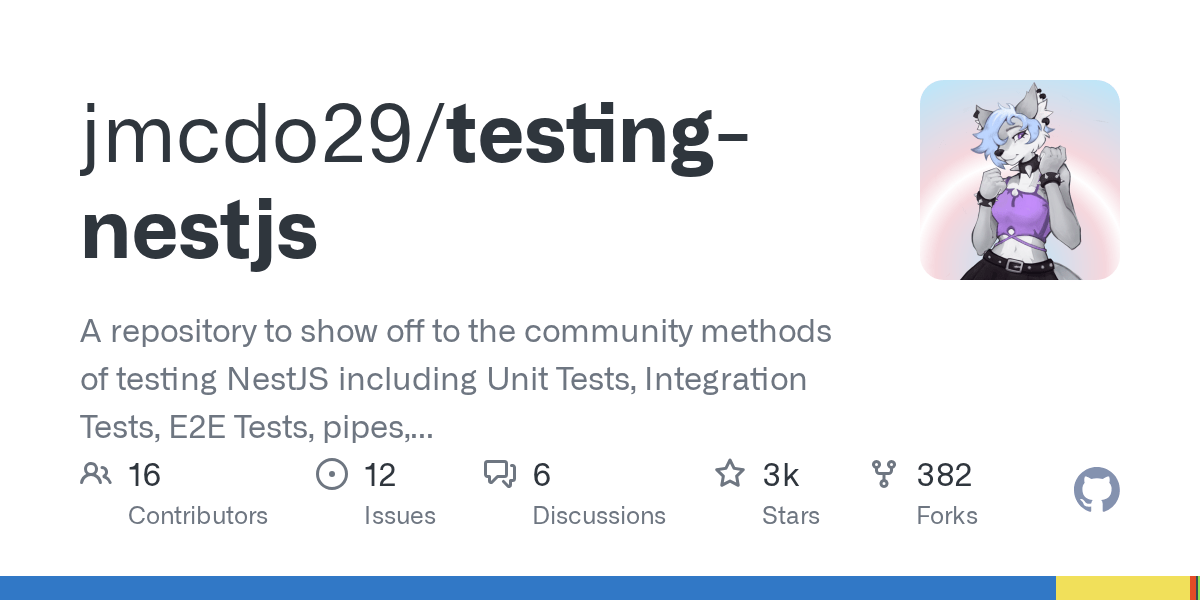Screen dimensions: 1200x600
Task: Click the Forks label text
Action: [947, 516]
